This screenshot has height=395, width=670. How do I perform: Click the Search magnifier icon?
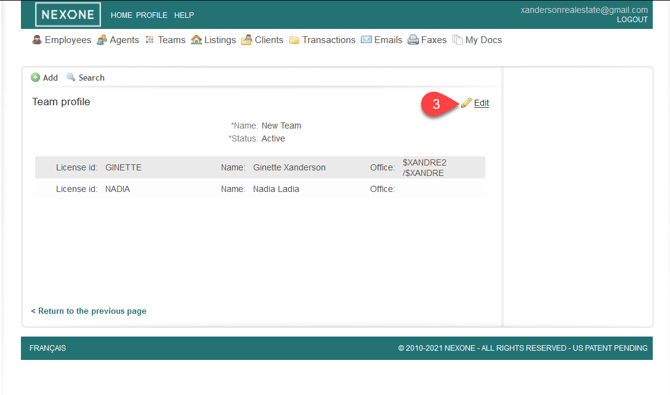tap(71, 77)
